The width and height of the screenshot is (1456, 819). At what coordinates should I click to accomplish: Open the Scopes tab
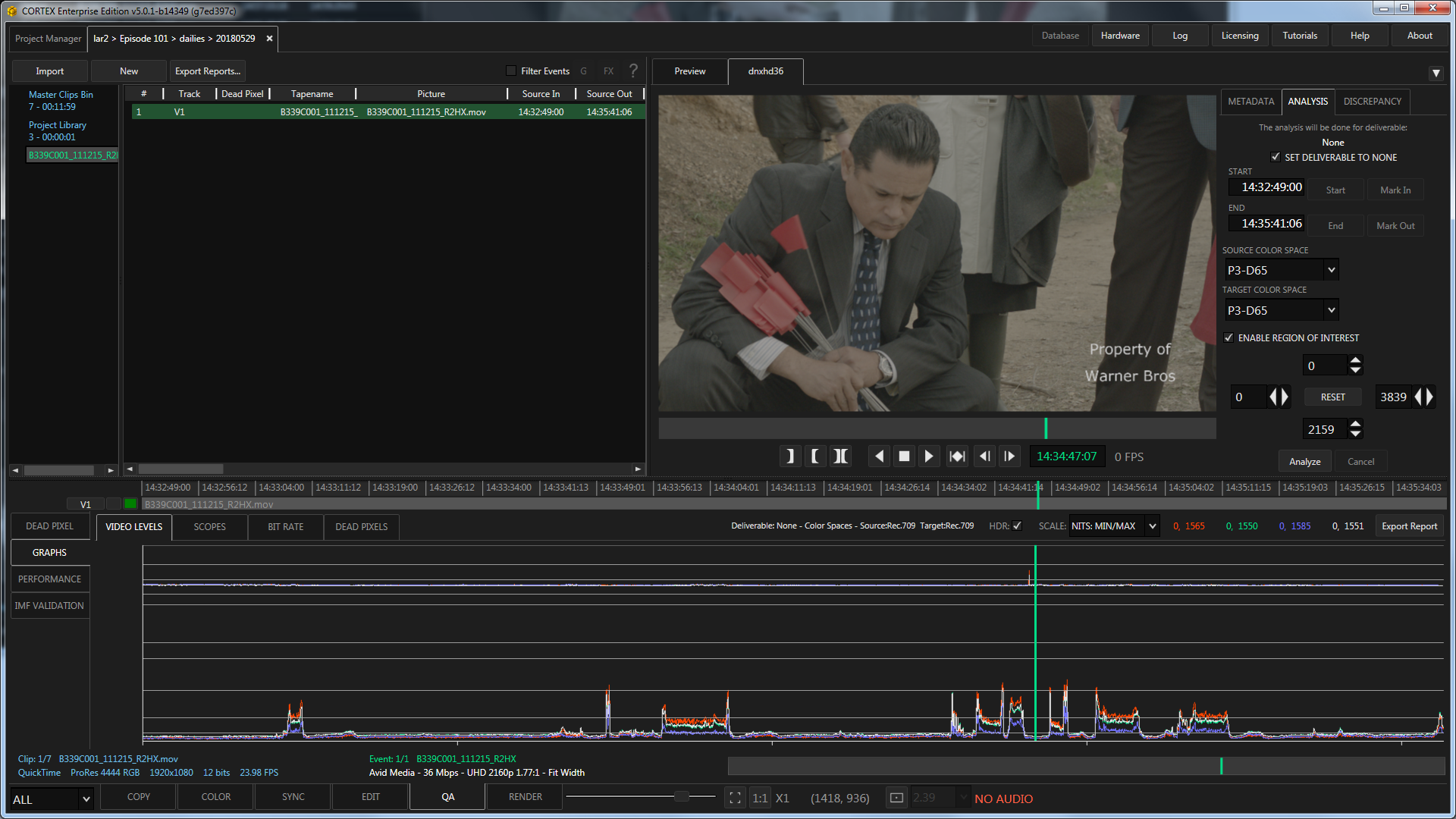(x=209, y=526)
